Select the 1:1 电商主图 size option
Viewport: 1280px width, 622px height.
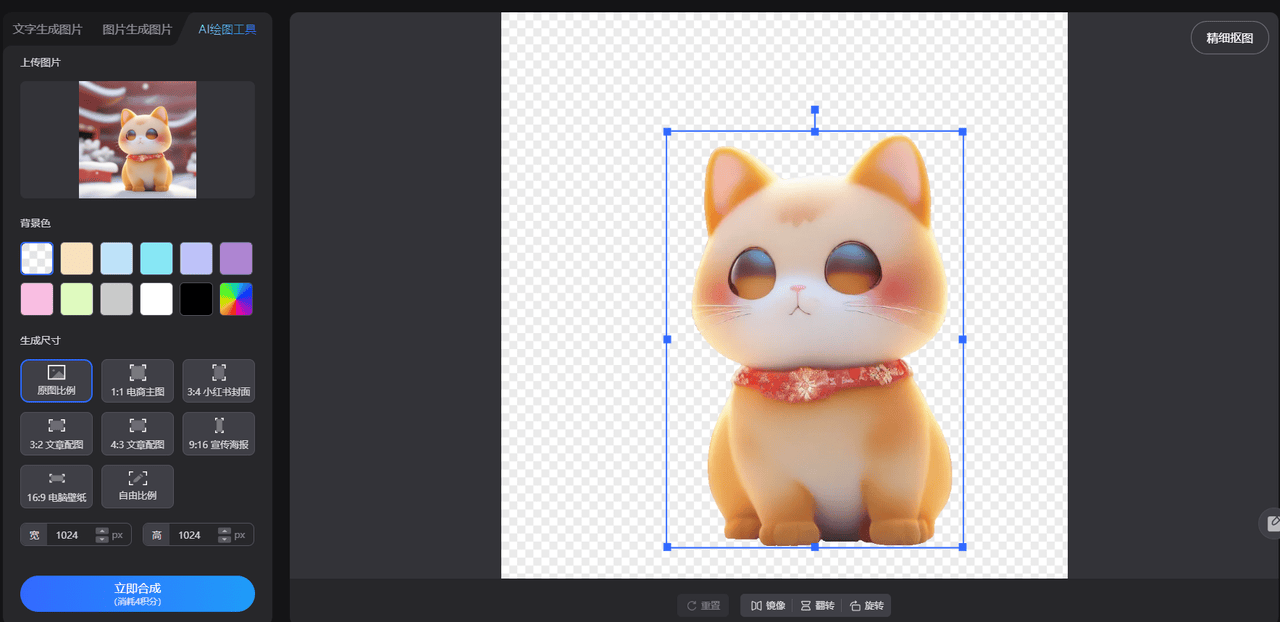click(x=137, y=380)
